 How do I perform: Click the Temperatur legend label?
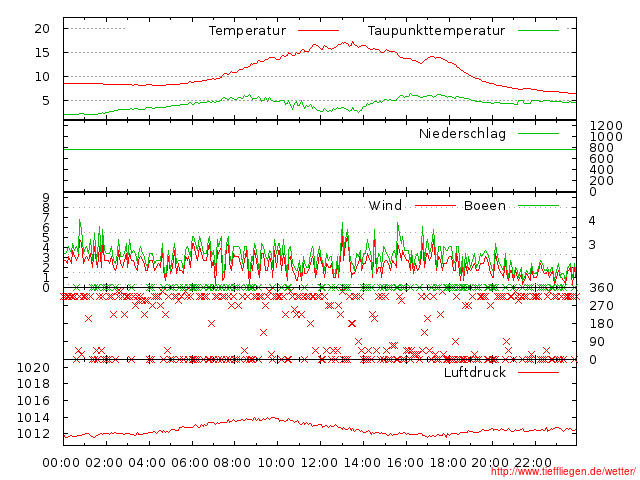coord(247,31)
